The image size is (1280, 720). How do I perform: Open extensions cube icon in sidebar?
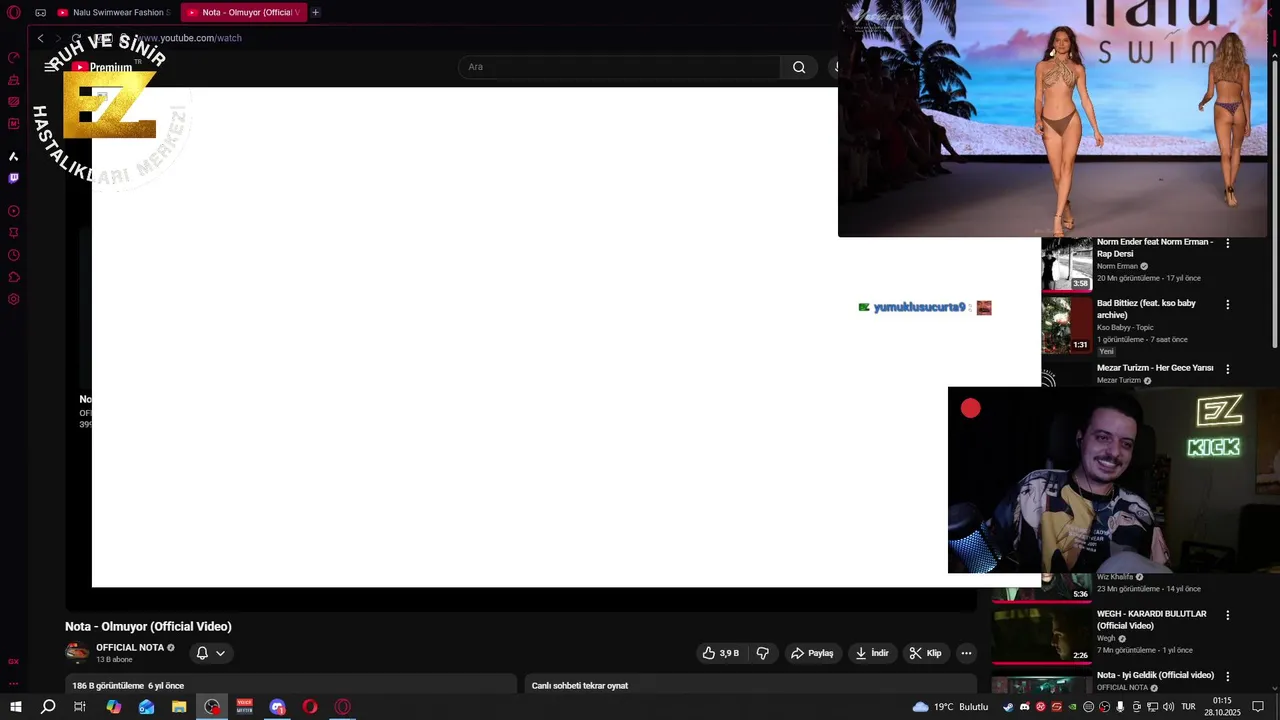coord(14,277)
